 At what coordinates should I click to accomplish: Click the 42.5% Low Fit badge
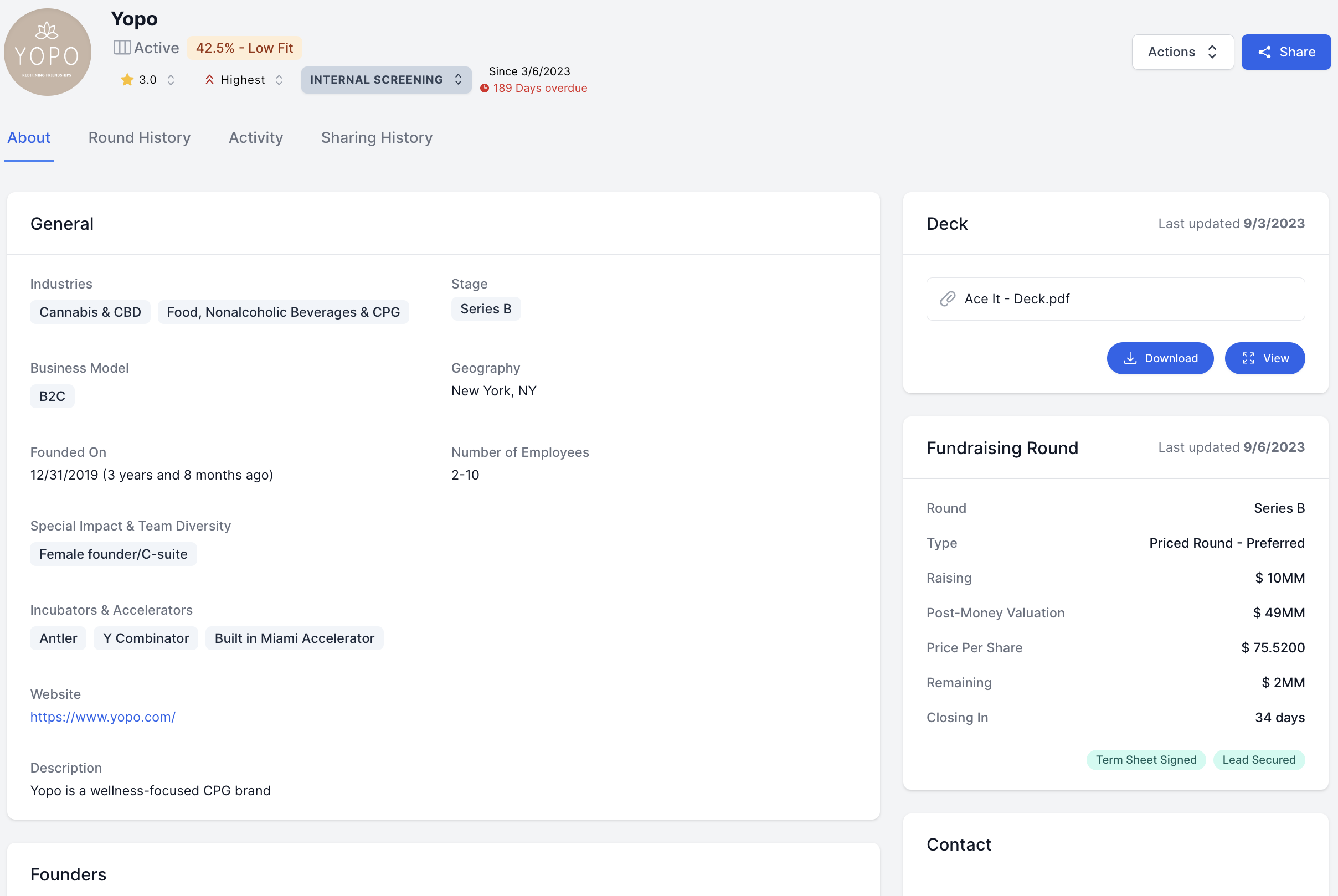[x=244, y=48]
